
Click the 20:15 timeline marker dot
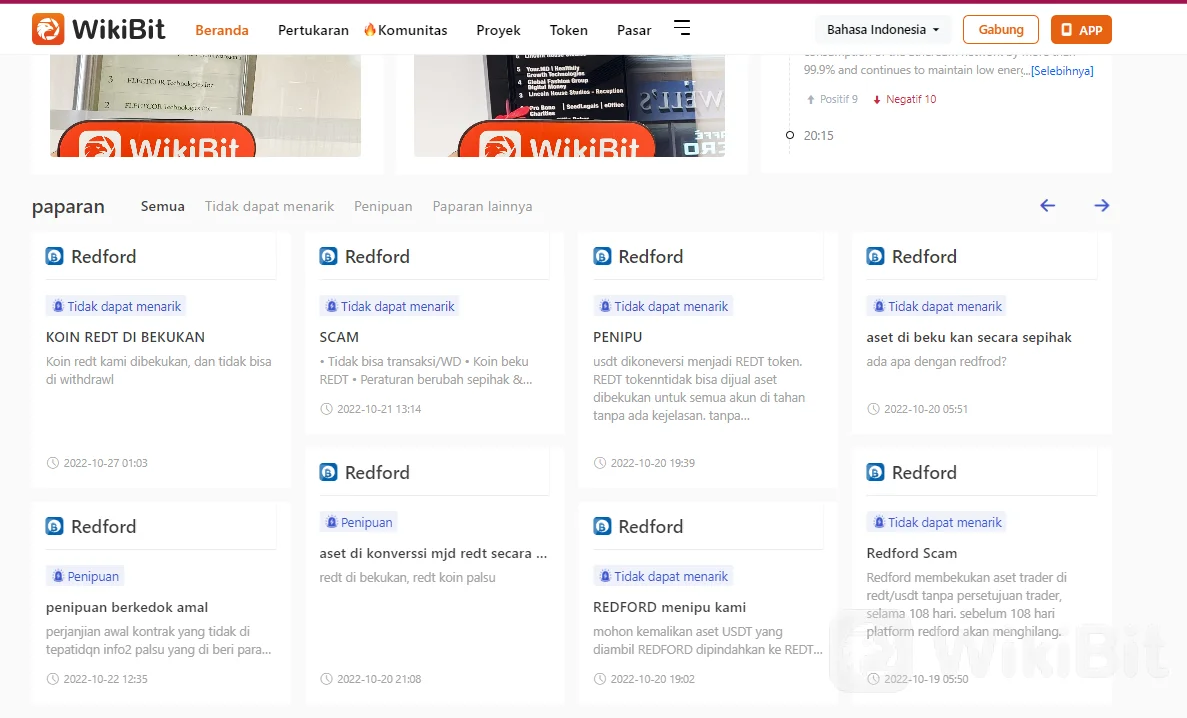click(790, 135)
